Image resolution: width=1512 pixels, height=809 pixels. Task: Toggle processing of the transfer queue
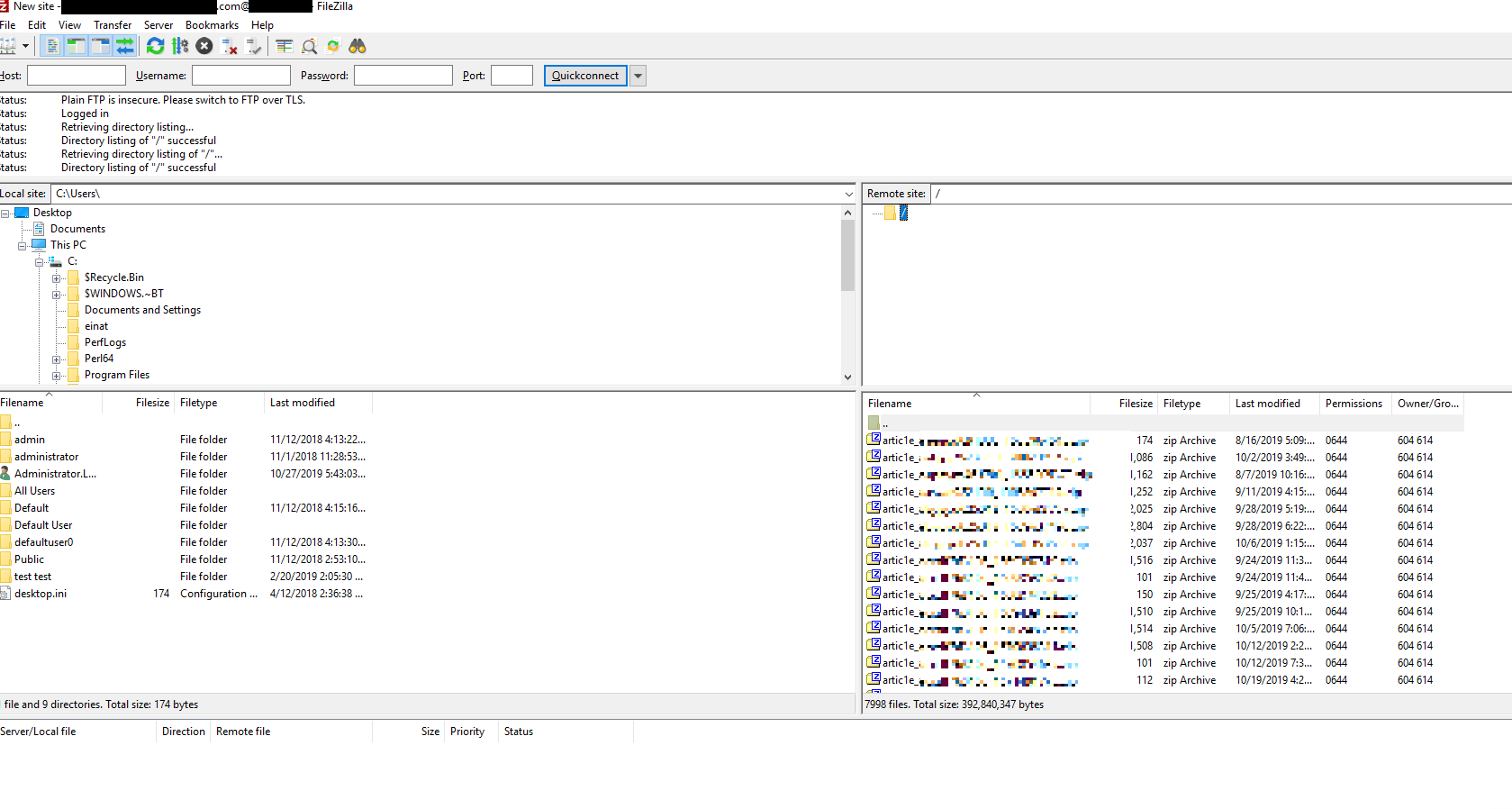[x=180, y=46]
